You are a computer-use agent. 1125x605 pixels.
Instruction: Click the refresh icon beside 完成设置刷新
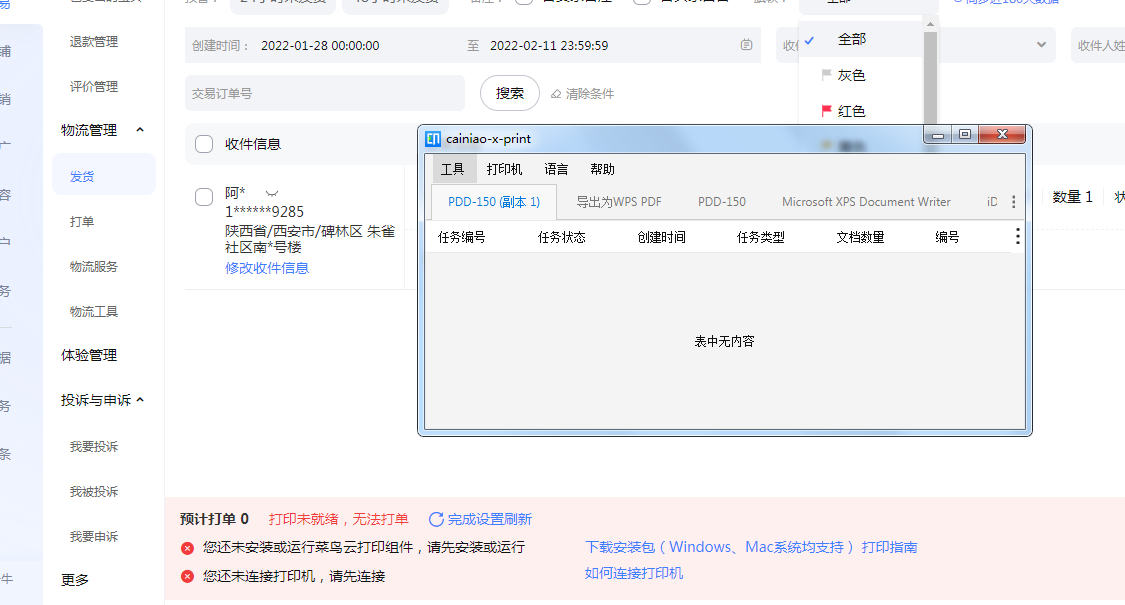[x=436, y=519]
